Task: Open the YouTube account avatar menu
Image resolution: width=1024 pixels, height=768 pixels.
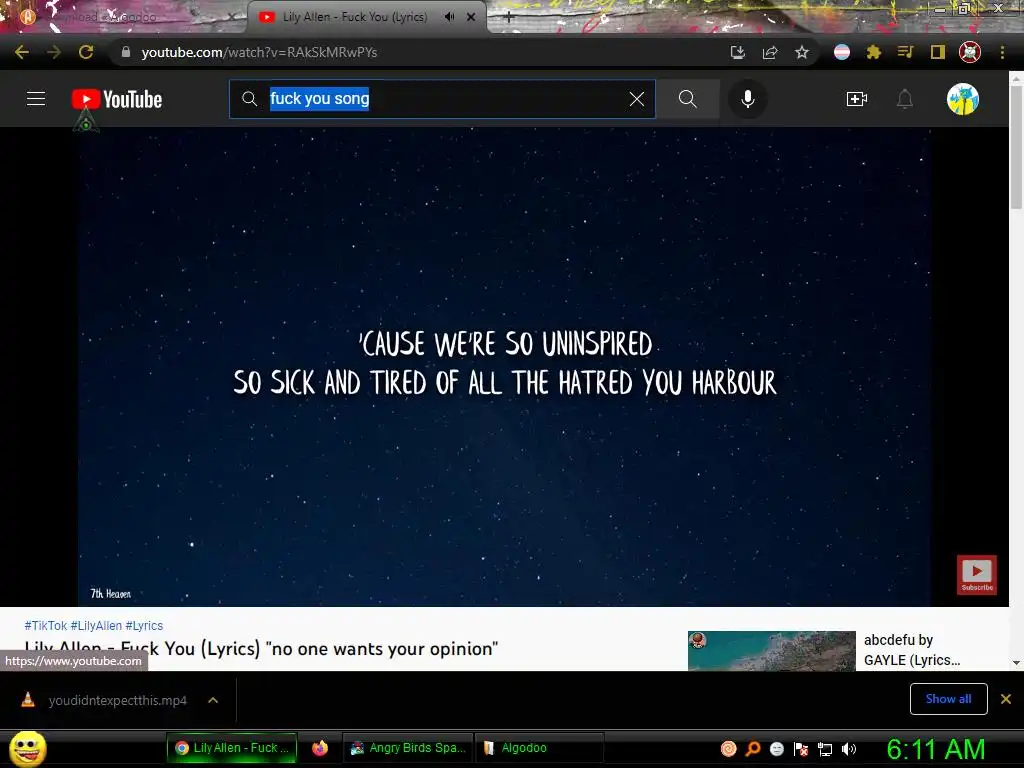Action: [x=963, y=99]
